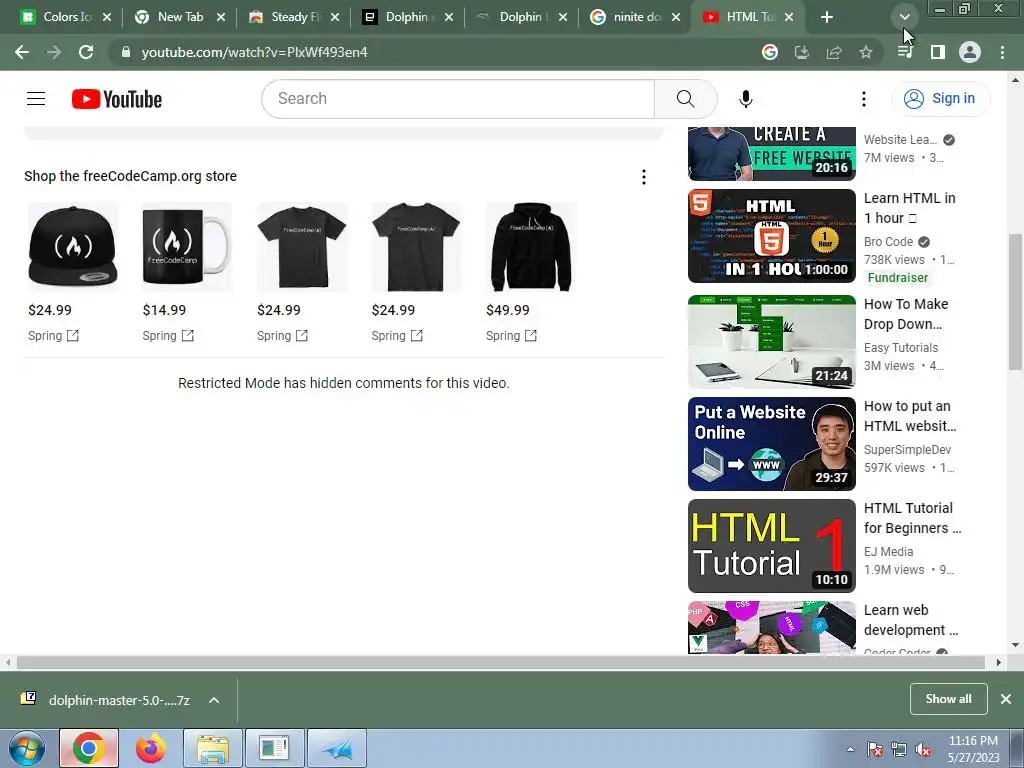Select the freeCodeCamp mug product image

187,247
